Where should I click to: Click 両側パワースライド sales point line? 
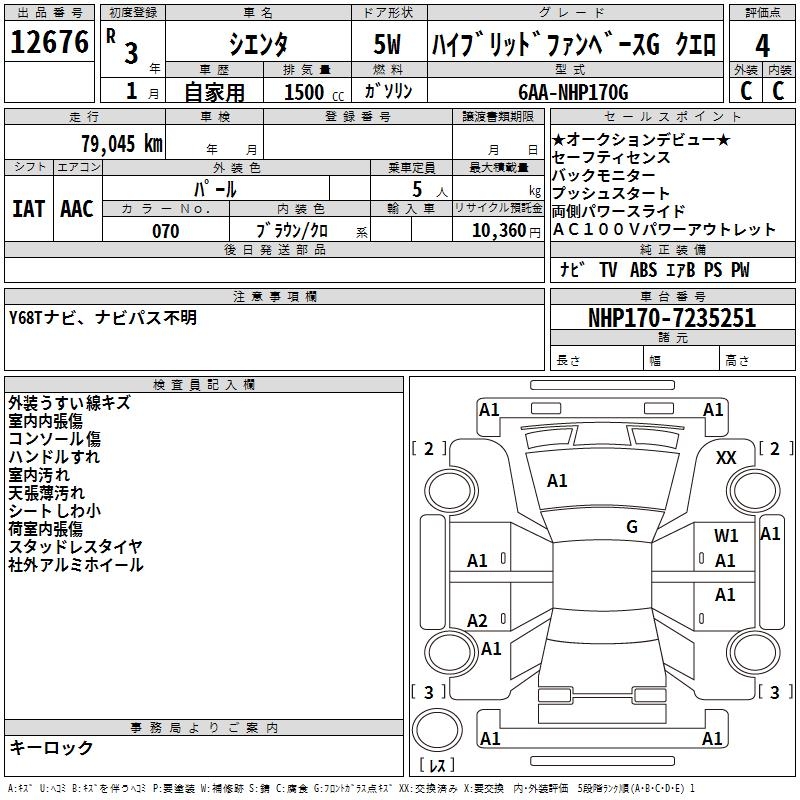(618, 211)
